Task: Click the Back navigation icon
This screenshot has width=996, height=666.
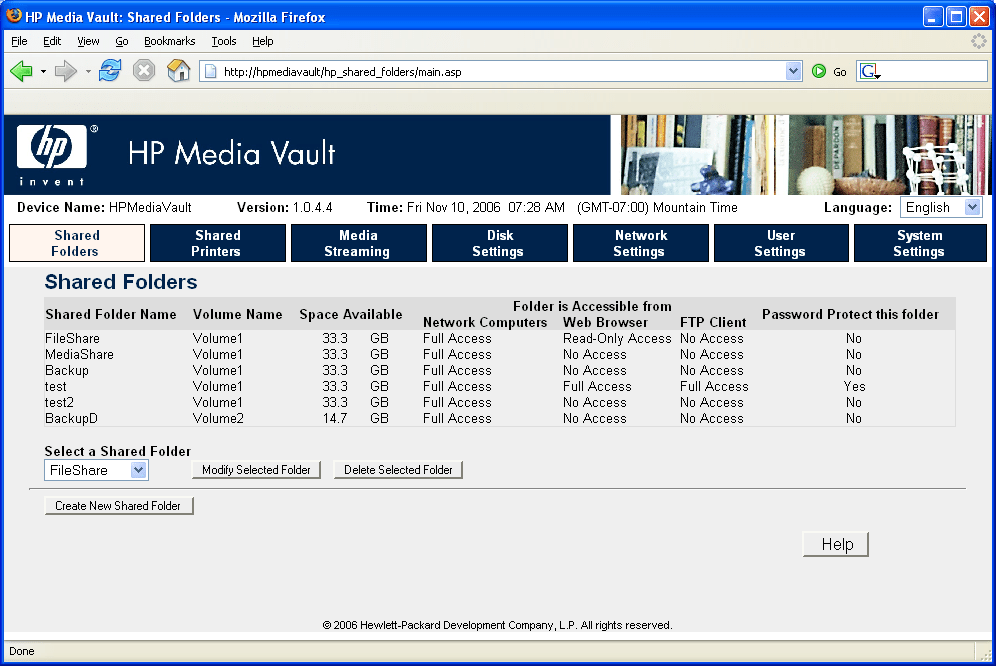Action: click(22, 70)
